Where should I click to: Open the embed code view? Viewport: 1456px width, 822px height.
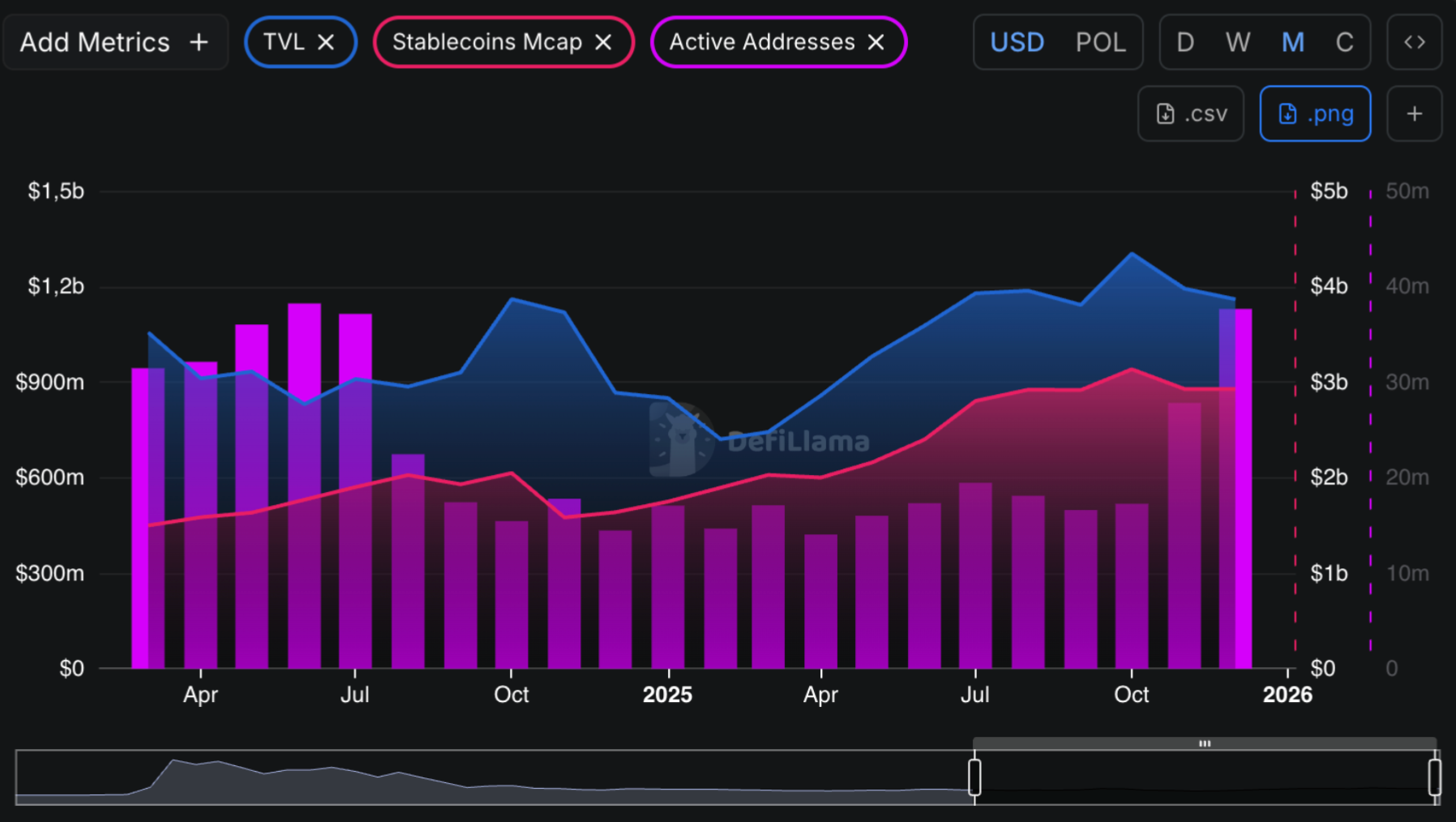(1414, 41)
